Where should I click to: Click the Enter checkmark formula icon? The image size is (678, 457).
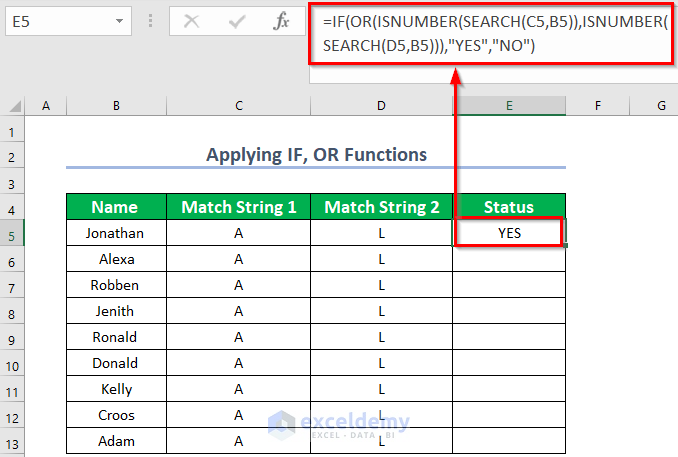pyautogui.click(x=237, y=21)
